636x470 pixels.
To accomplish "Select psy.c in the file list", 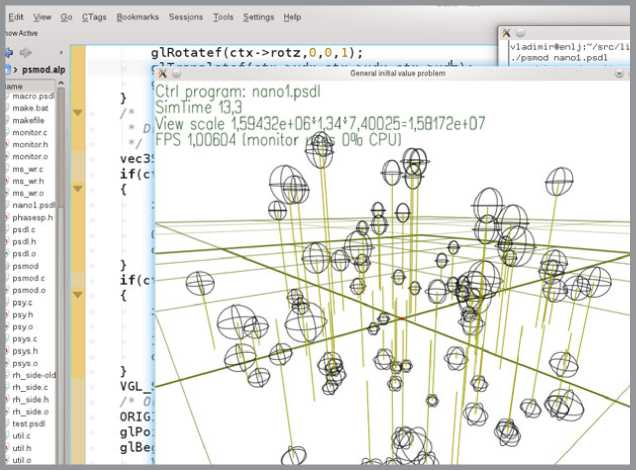I will coord(22,303).
